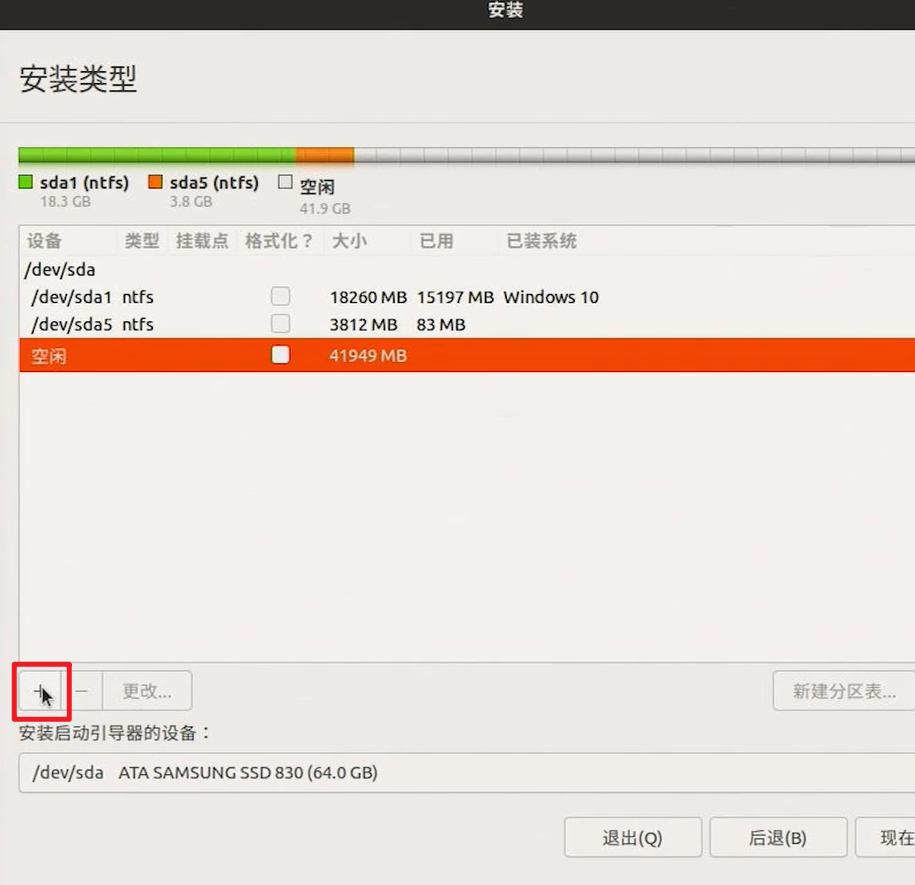915x885 pixels.
Task: Click the 安装 window title
Action: pyautogui.click(x=506, y=10)
